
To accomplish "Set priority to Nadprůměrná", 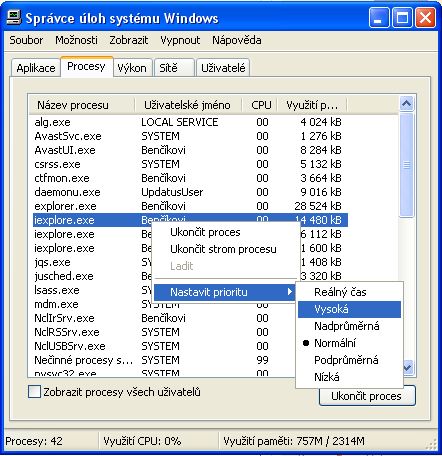I will [349, 326].
